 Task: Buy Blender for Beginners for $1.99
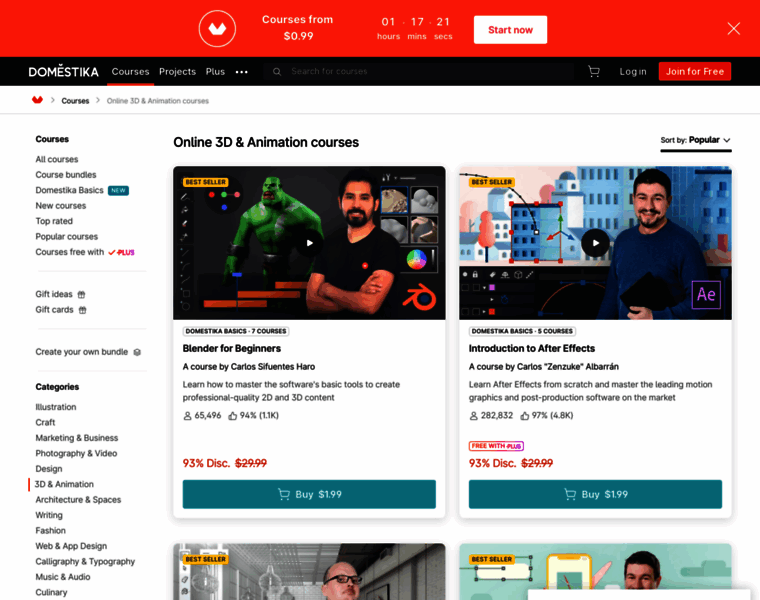coord(309,494)
